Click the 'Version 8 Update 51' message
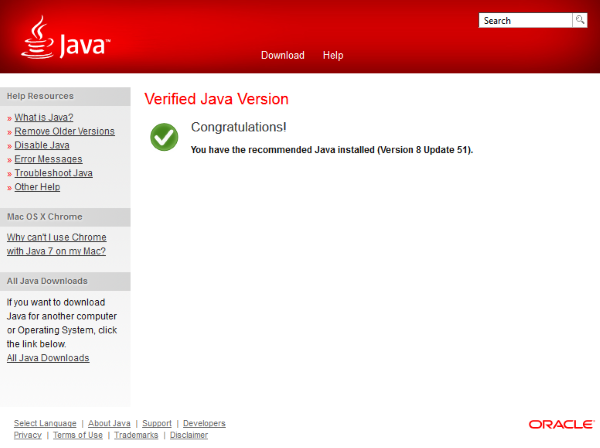 [x=332, y=150]
